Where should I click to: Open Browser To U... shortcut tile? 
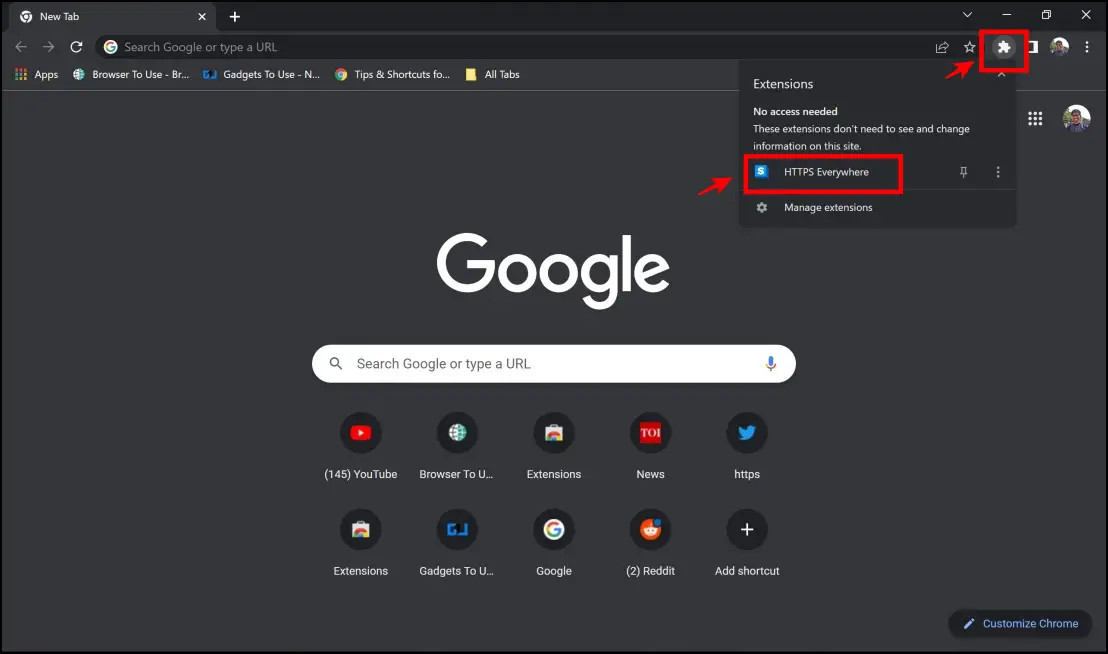pos(457,446)
